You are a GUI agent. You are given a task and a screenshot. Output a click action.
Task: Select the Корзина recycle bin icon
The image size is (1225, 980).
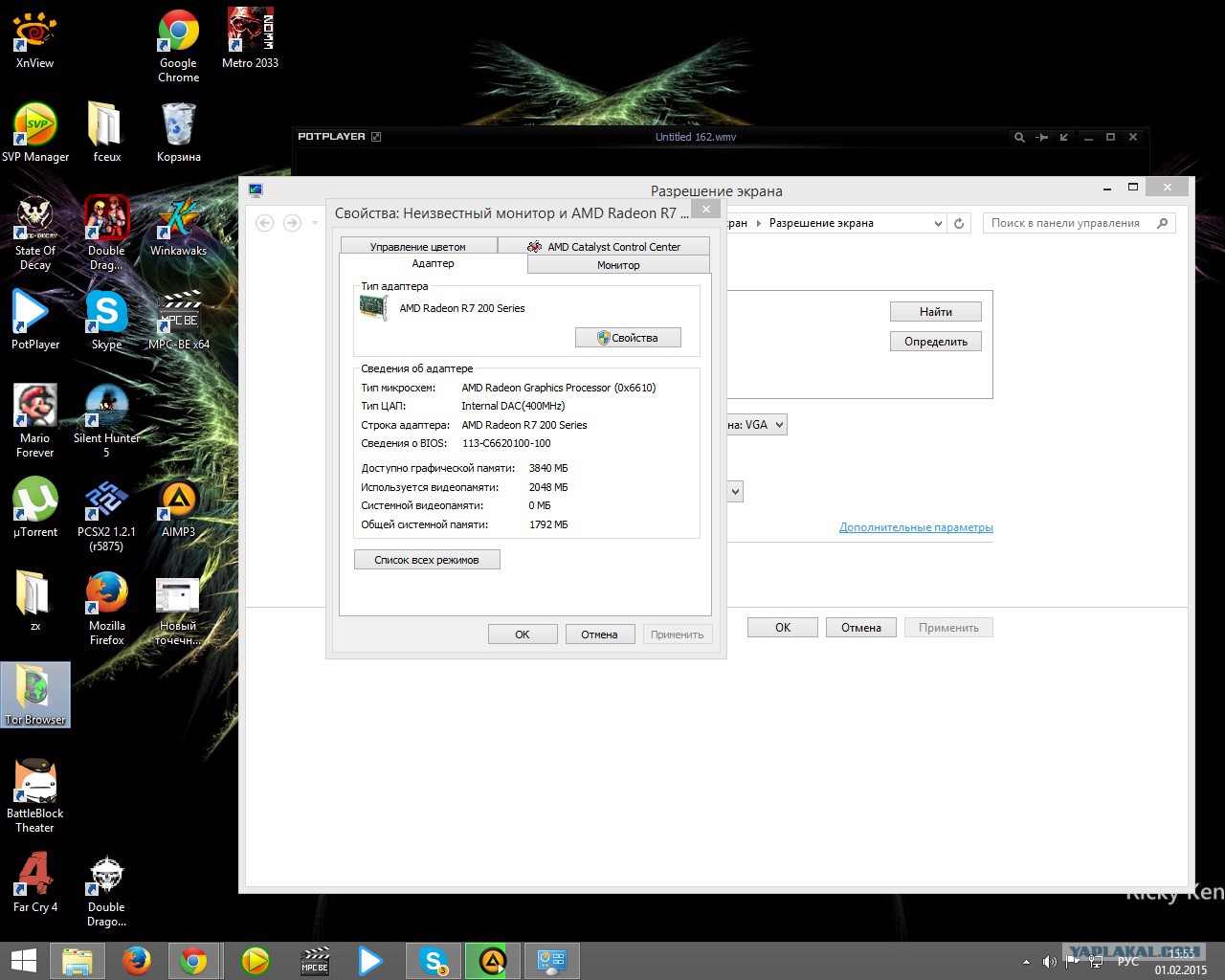tap(178, 132)
